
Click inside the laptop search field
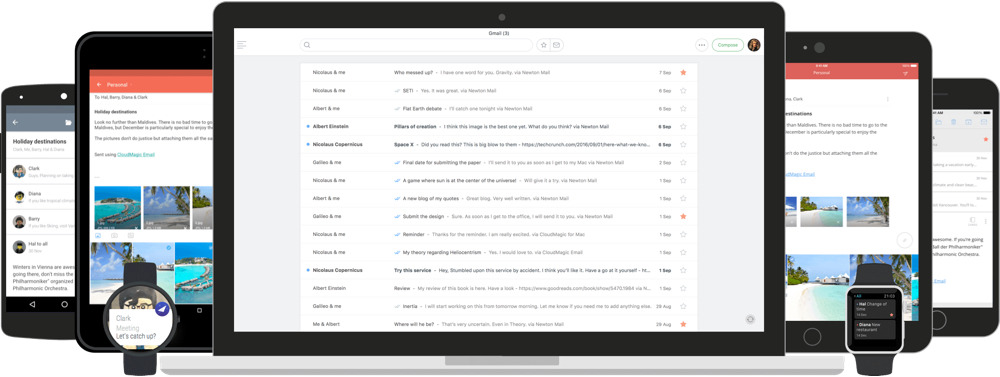pyautogui.click(x=416, y=45)
